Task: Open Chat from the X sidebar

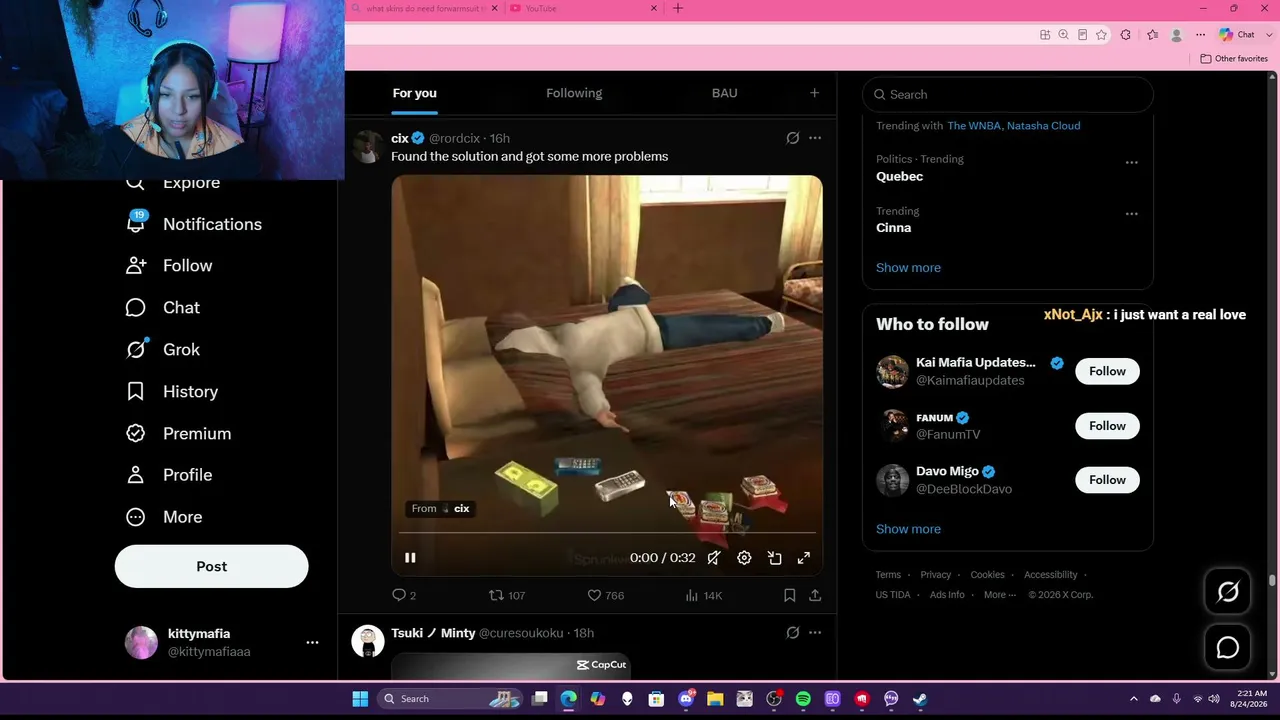Action: (x=162, y=308)
